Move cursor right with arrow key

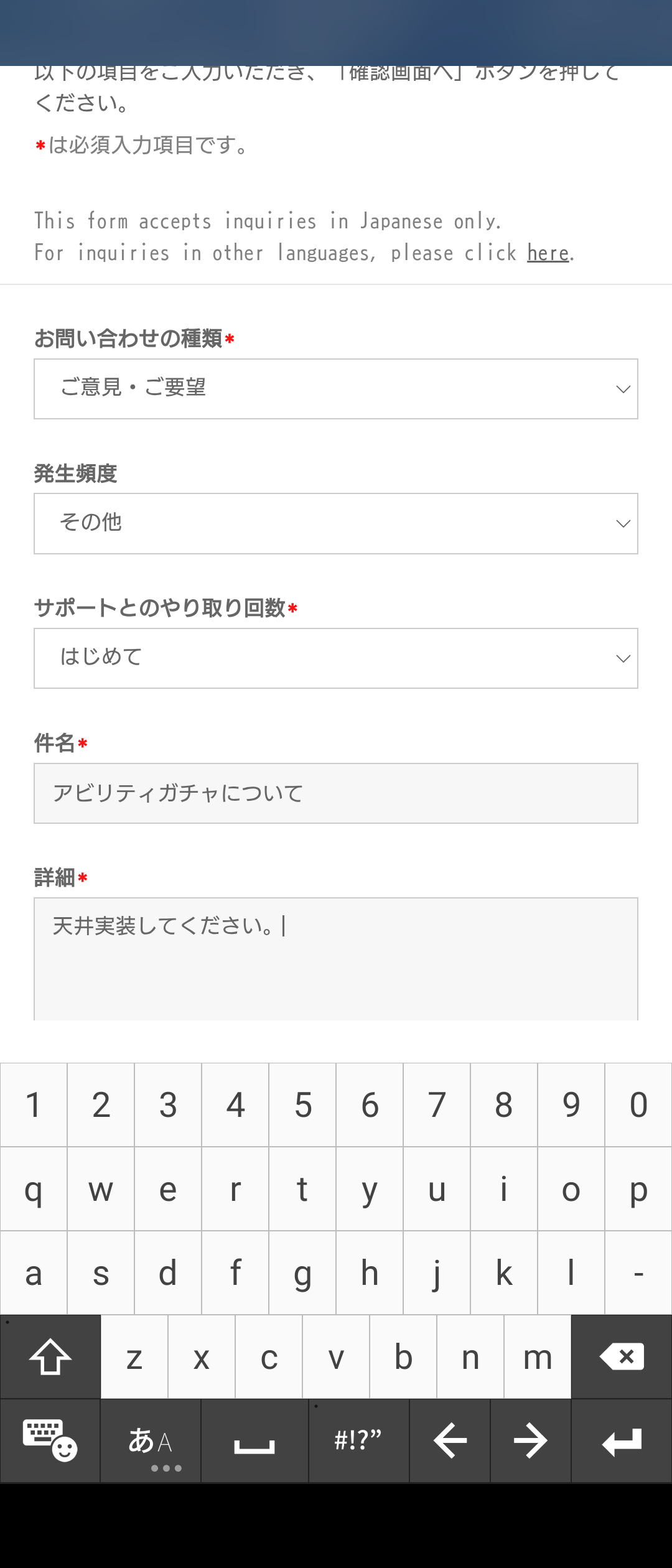click(x=530, y=1441)
